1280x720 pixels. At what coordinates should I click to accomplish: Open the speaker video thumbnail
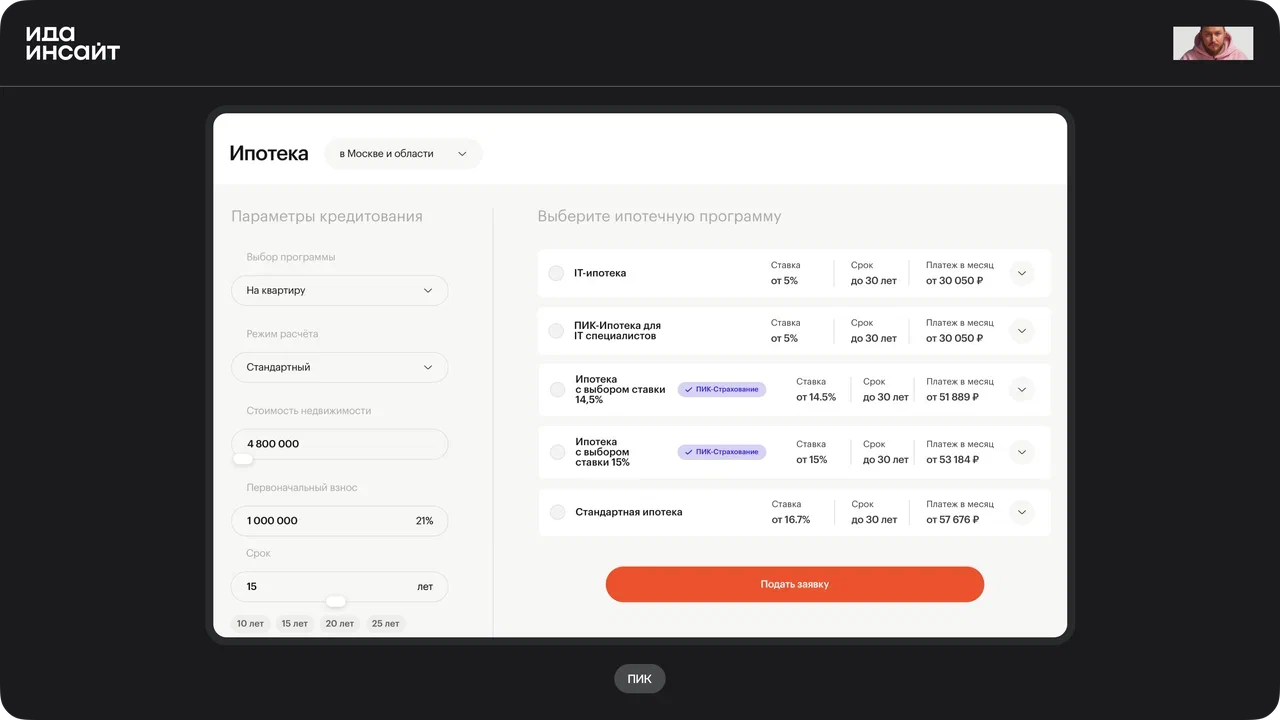[x=1213, y=43]
